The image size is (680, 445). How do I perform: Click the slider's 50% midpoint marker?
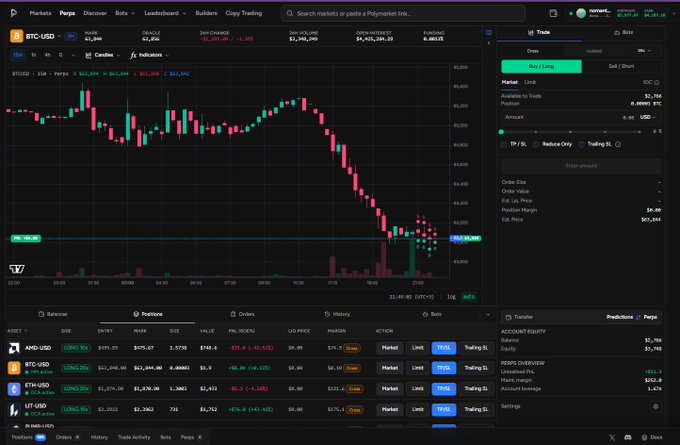(x=570, y=132)
